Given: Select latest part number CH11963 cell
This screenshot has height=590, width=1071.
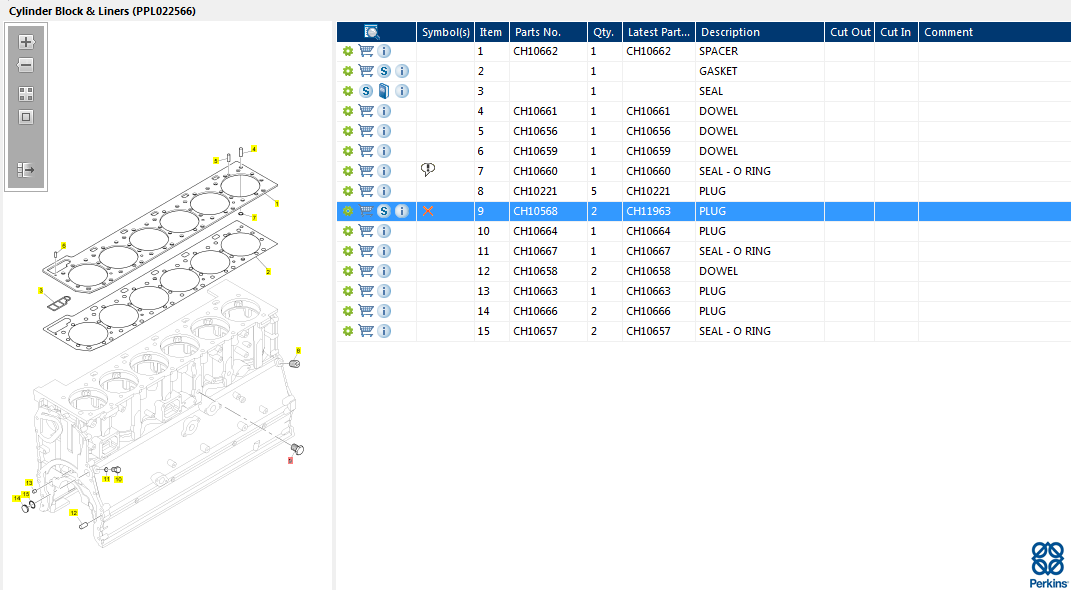Looking at the screenshot, I should (x=648, y=211).
